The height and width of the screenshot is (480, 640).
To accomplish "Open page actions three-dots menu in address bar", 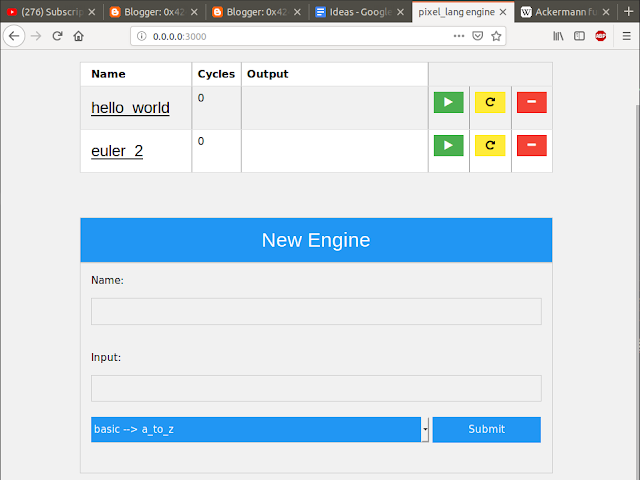I will point(459,36).
